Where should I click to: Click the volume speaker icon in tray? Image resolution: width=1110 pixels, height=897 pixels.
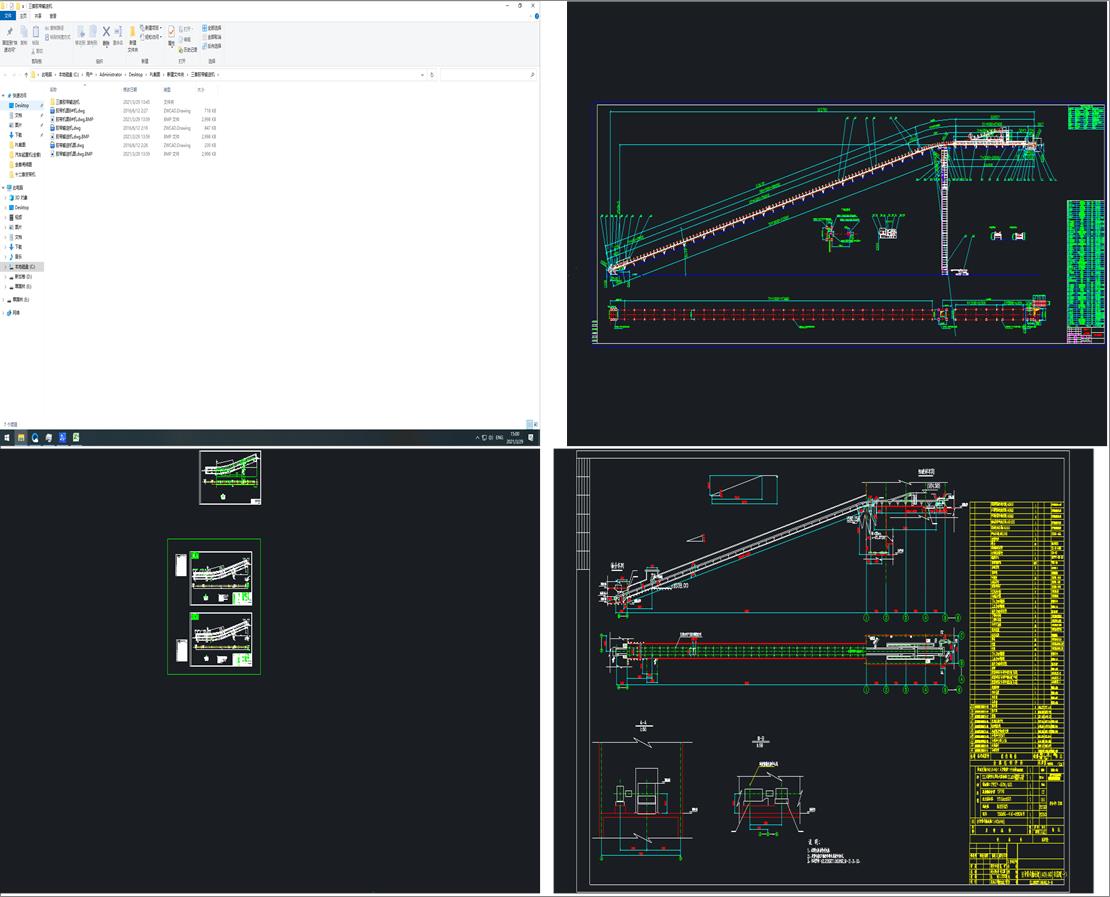pos(491,438)
